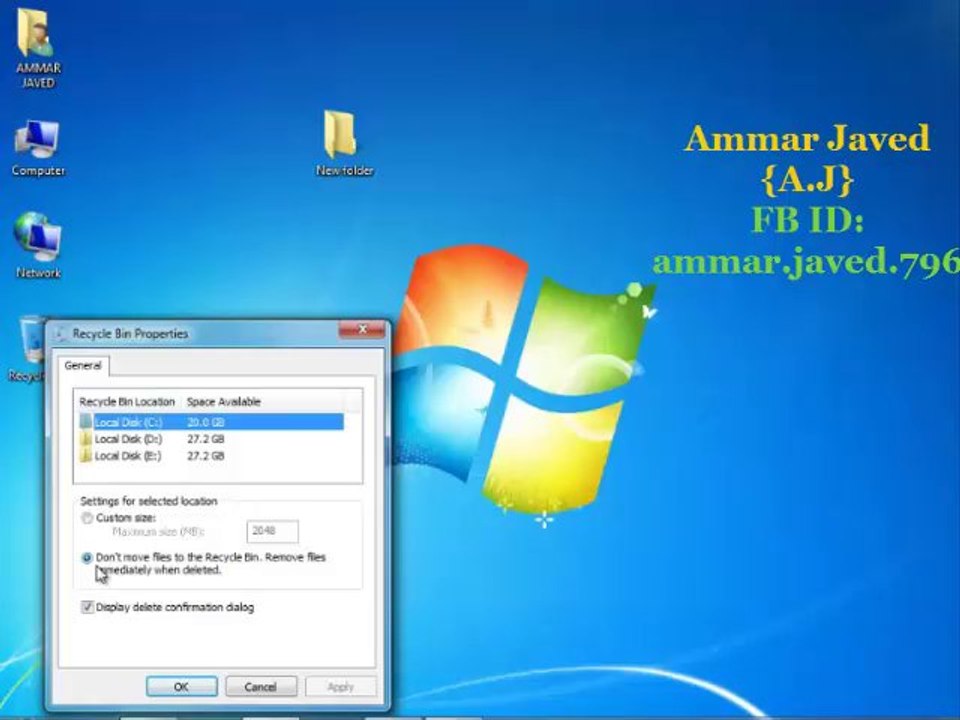This screenshot has width=960, height=720.
Task: Click the Local Disk (D:) drive icon
Action: coord(86,439)
